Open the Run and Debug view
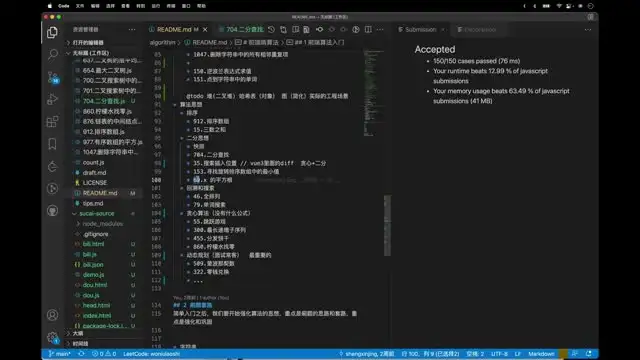Screen dimensions: 640x360 tap(52, 99)
